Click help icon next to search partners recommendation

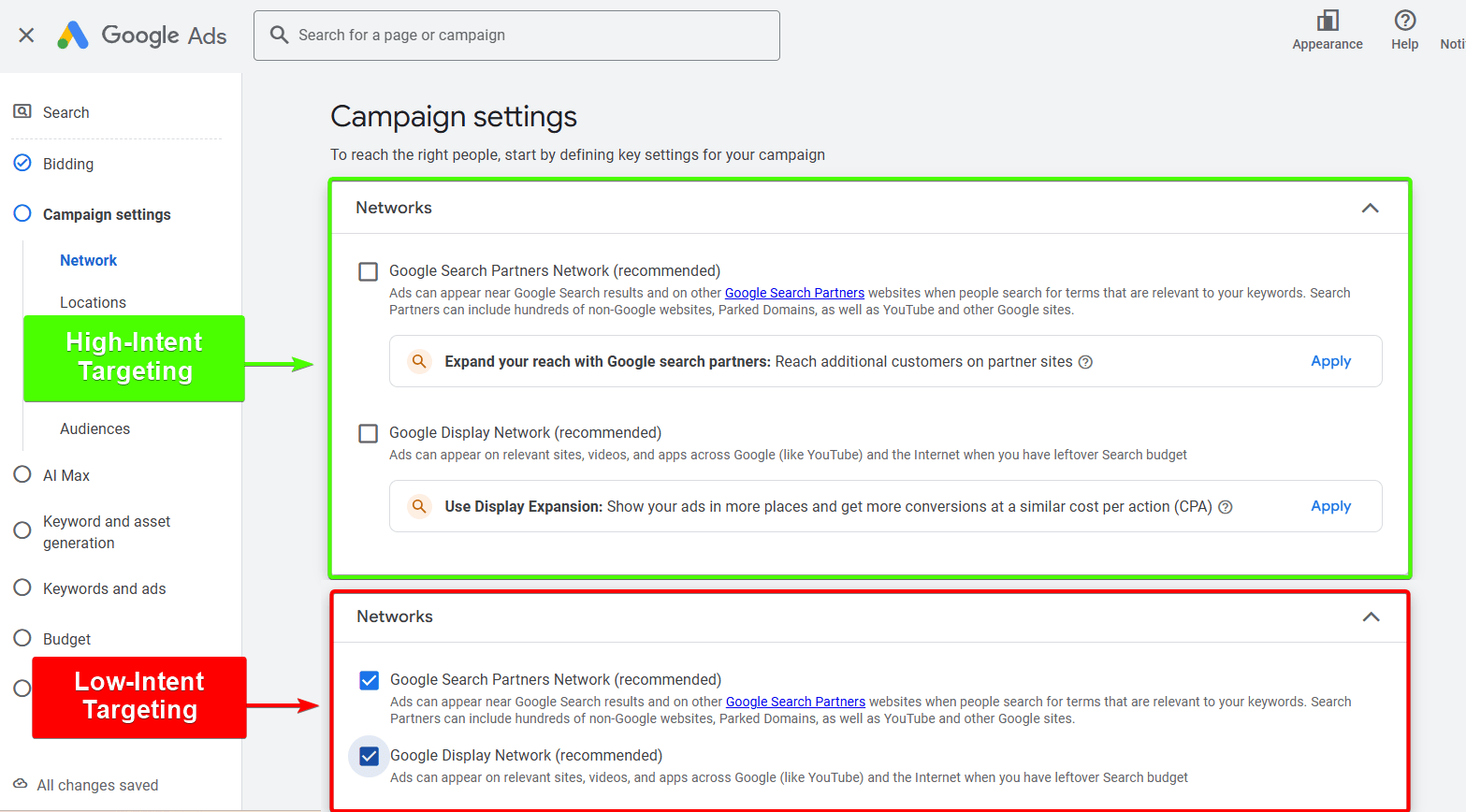(1085, 362)
